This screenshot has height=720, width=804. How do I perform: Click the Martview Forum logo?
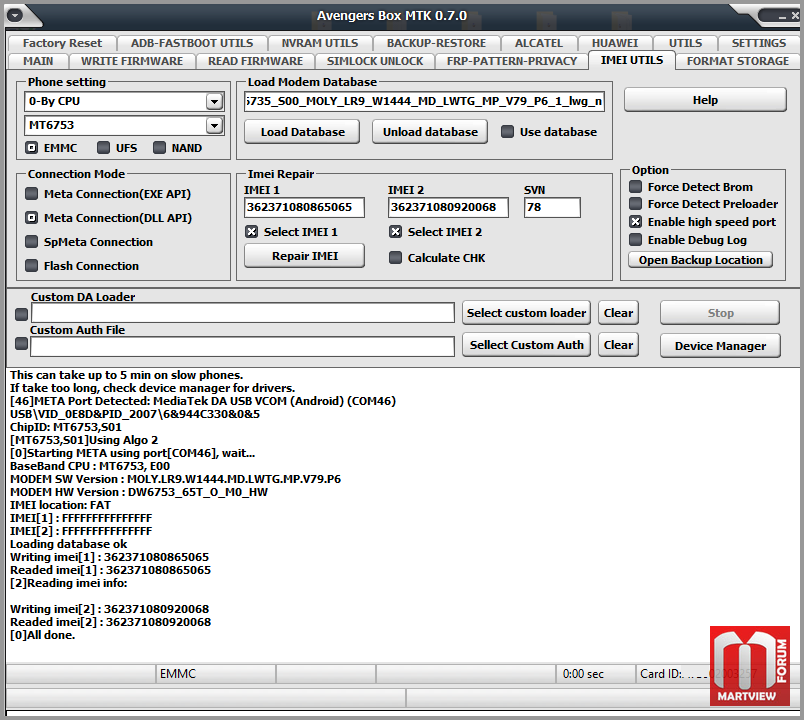tap(749, 666)
